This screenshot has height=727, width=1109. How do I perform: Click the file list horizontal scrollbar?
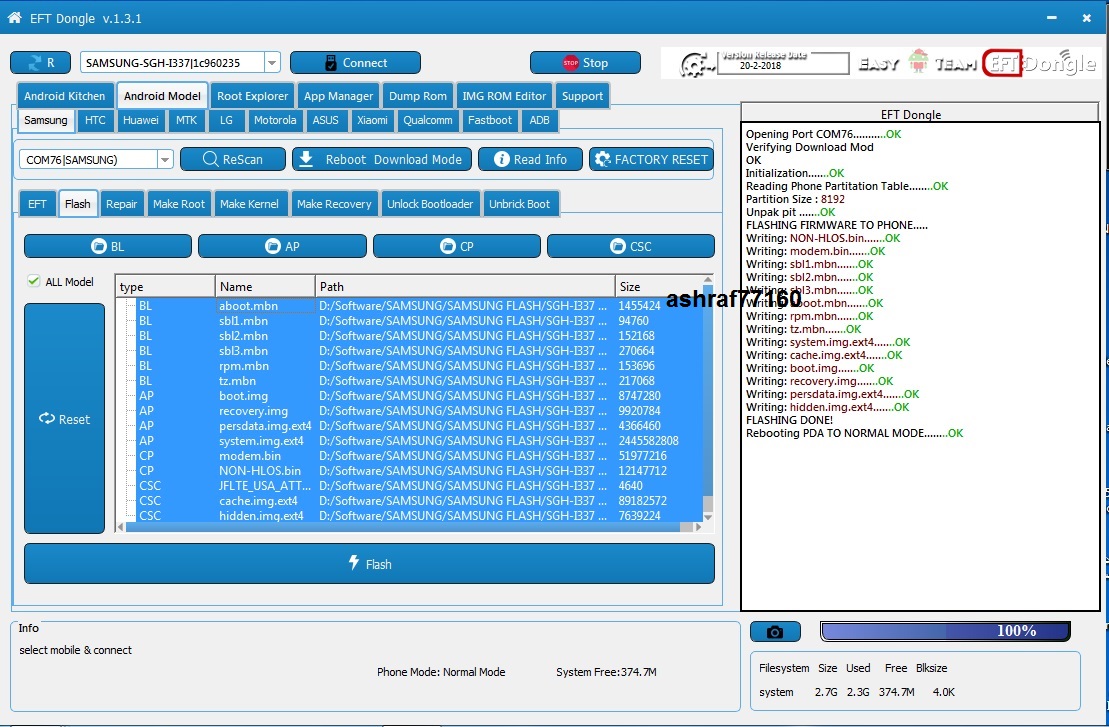pos(410,527)
